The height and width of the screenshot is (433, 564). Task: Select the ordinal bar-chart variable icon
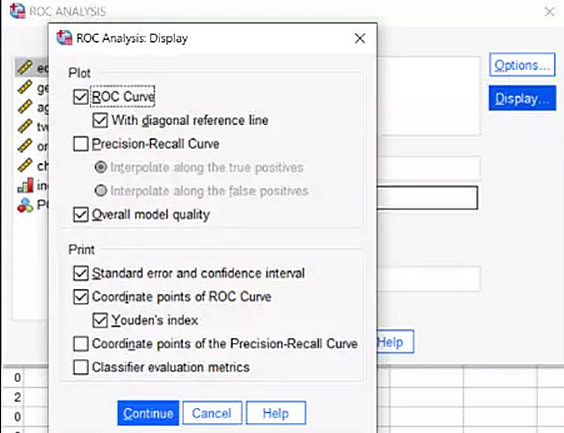[25, 185]
